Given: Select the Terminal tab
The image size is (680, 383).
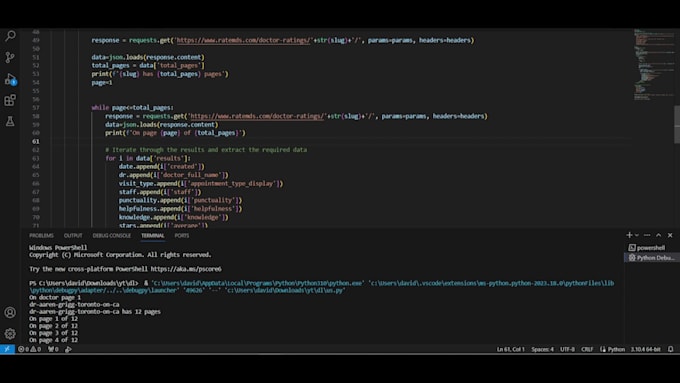Looking at the screenshot, I should coord(153,236).
